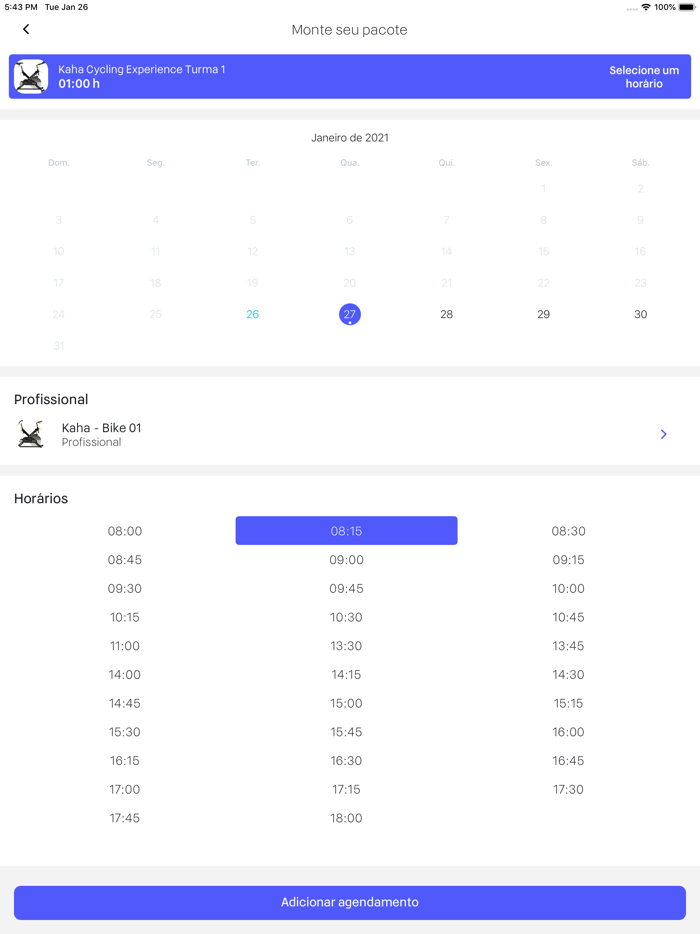Image resolution: width=700 pixels, height=934 pixels.
Task: Tap the battery icon in status bar
Action: [x=687, y=7]
